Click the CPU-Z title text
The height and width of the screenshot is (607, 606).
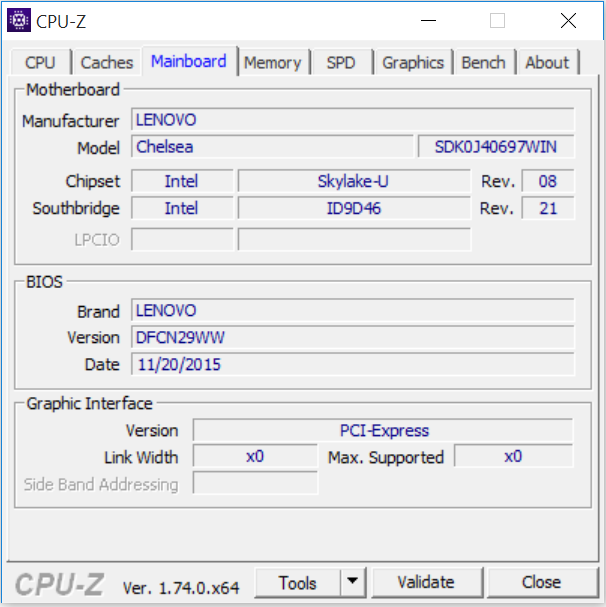point(61,22)
